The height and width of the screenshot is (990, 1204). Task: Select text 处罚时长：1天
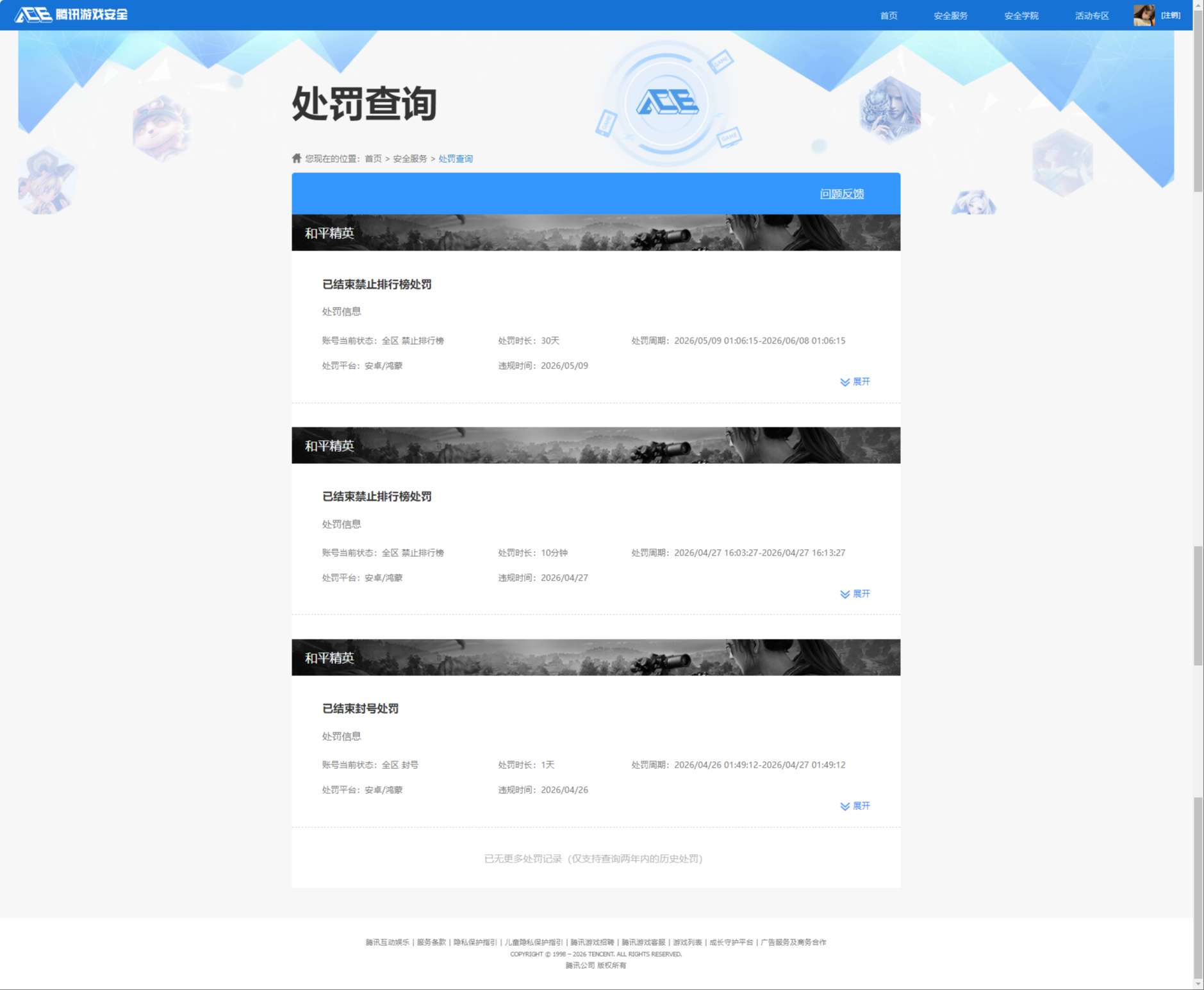coord(526,765)
